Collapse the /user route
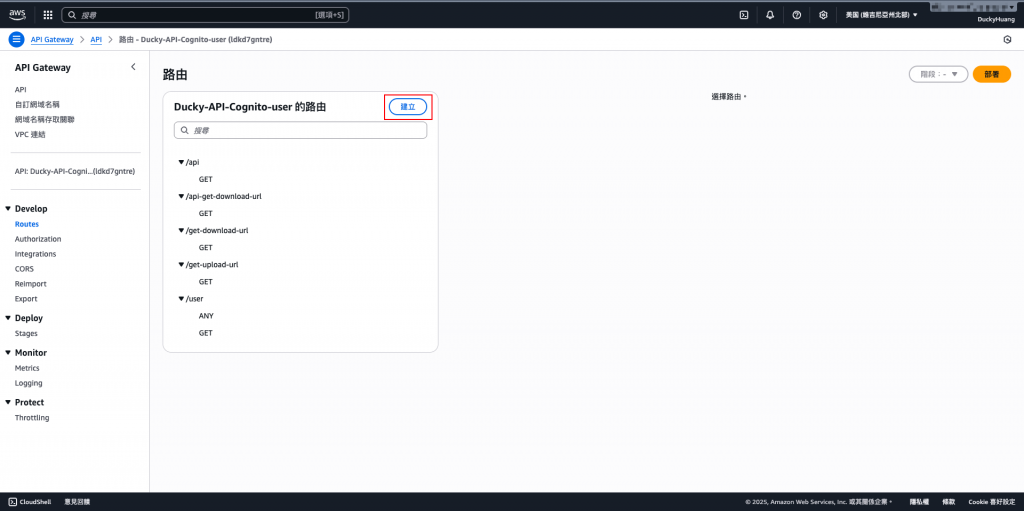Viewport: 1024px width, 511px height. pyautogui.click(x=182, y=299)
